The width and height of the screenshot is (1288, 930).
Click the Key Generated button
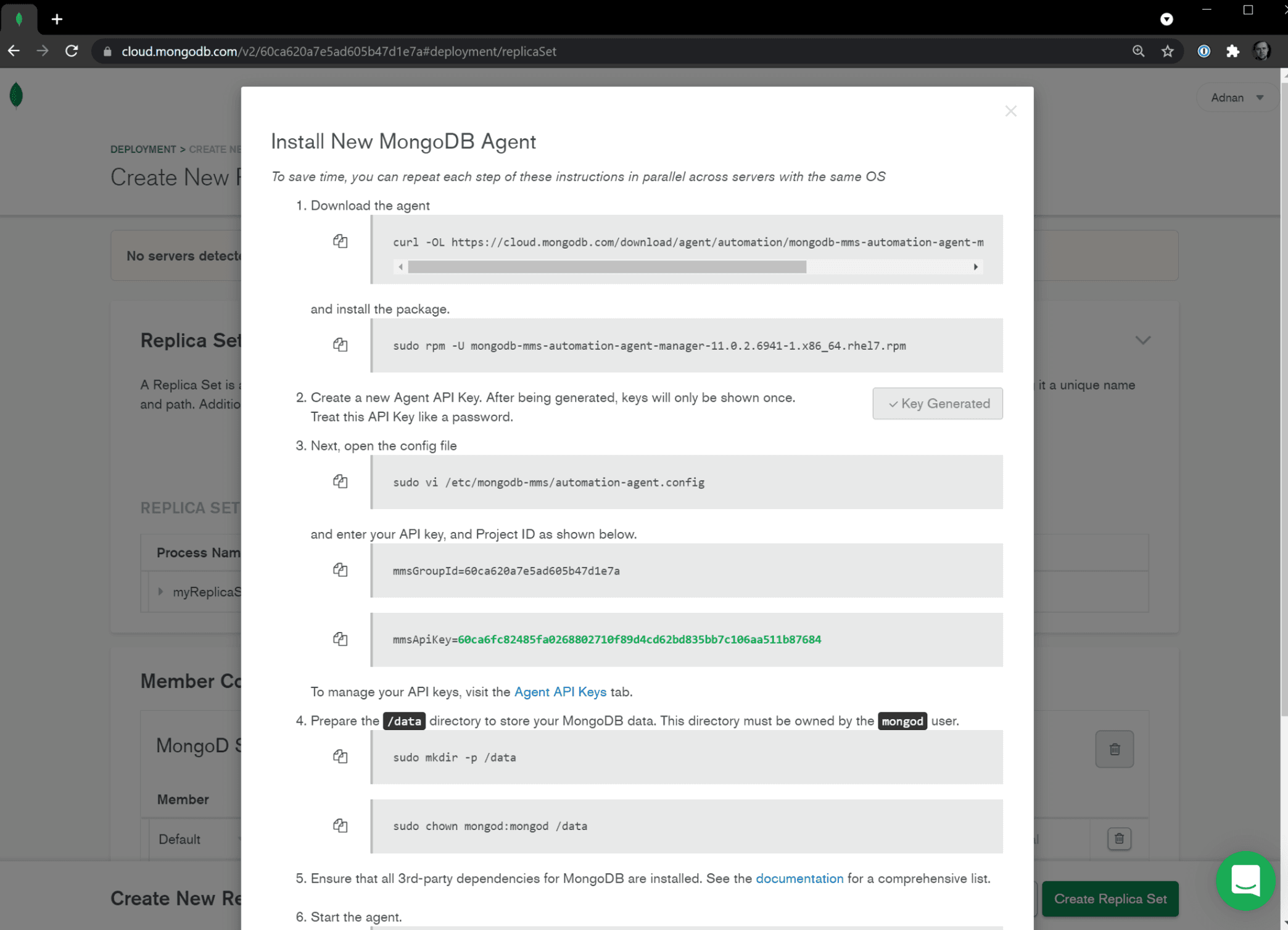[x=937, y=404]
